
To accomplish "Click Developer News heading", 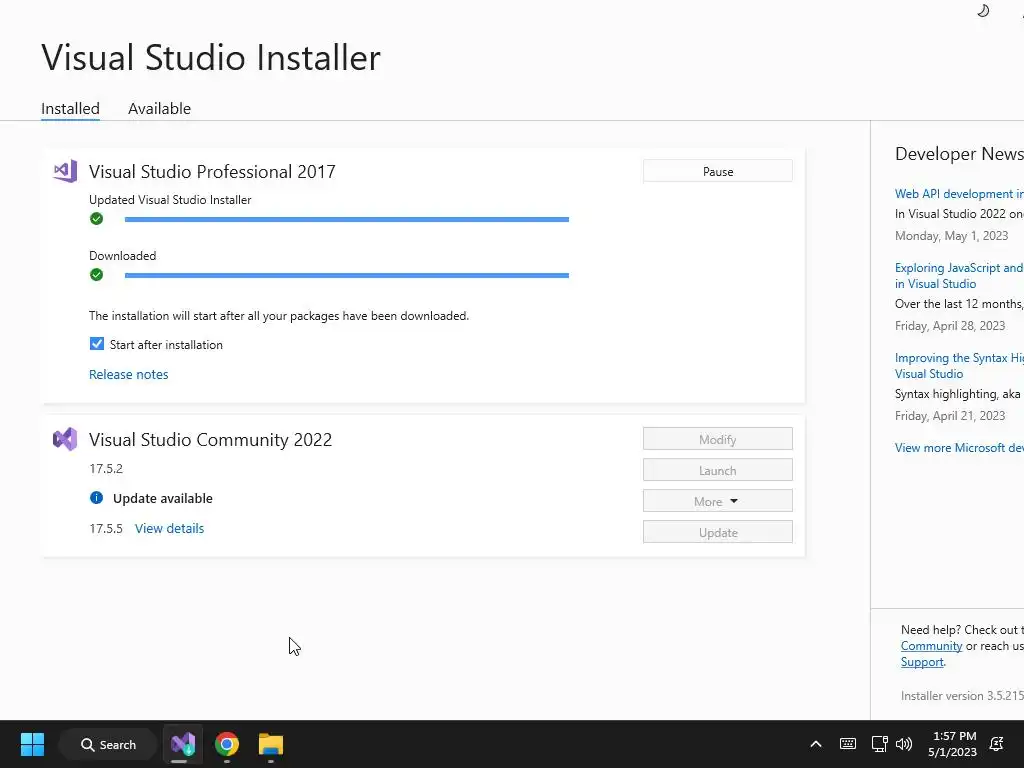I will 959,154.
